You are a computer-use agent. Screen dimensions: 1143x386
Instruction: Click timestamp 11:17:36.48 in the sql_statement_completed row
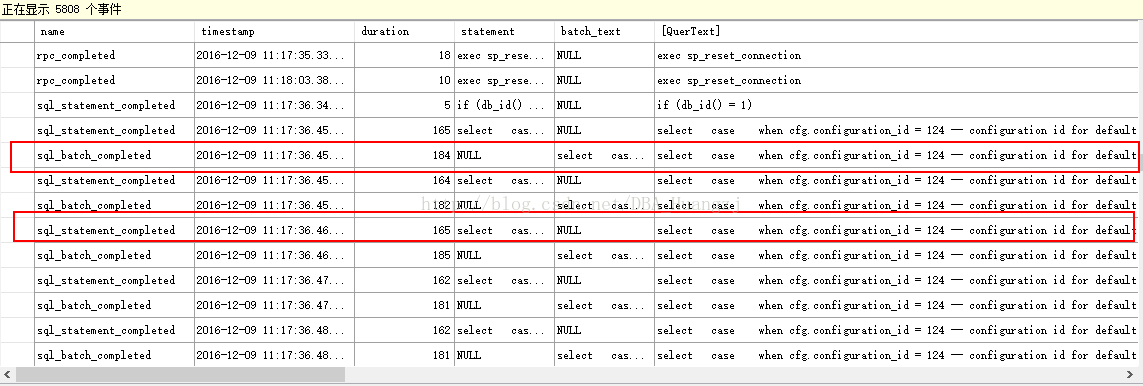[x=270, y=331]
